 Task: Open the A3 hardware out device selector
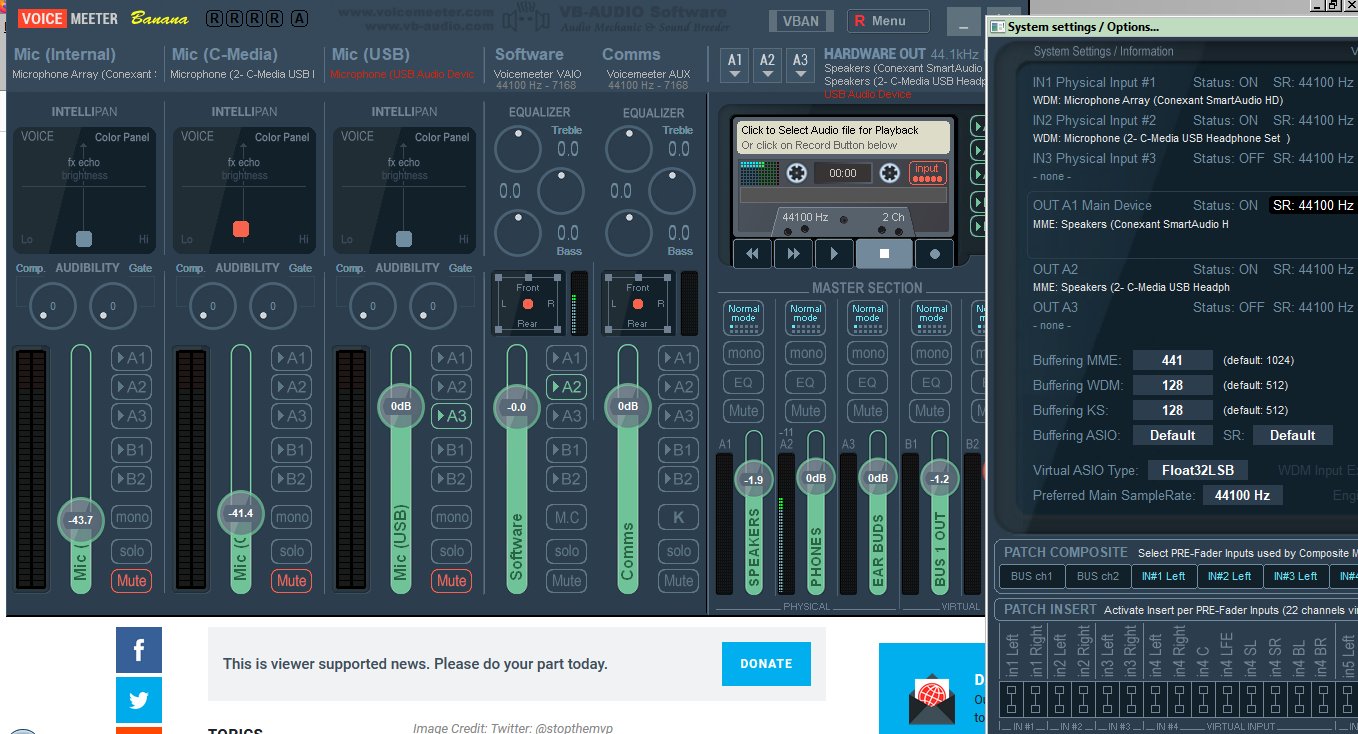tap(800, 64)
